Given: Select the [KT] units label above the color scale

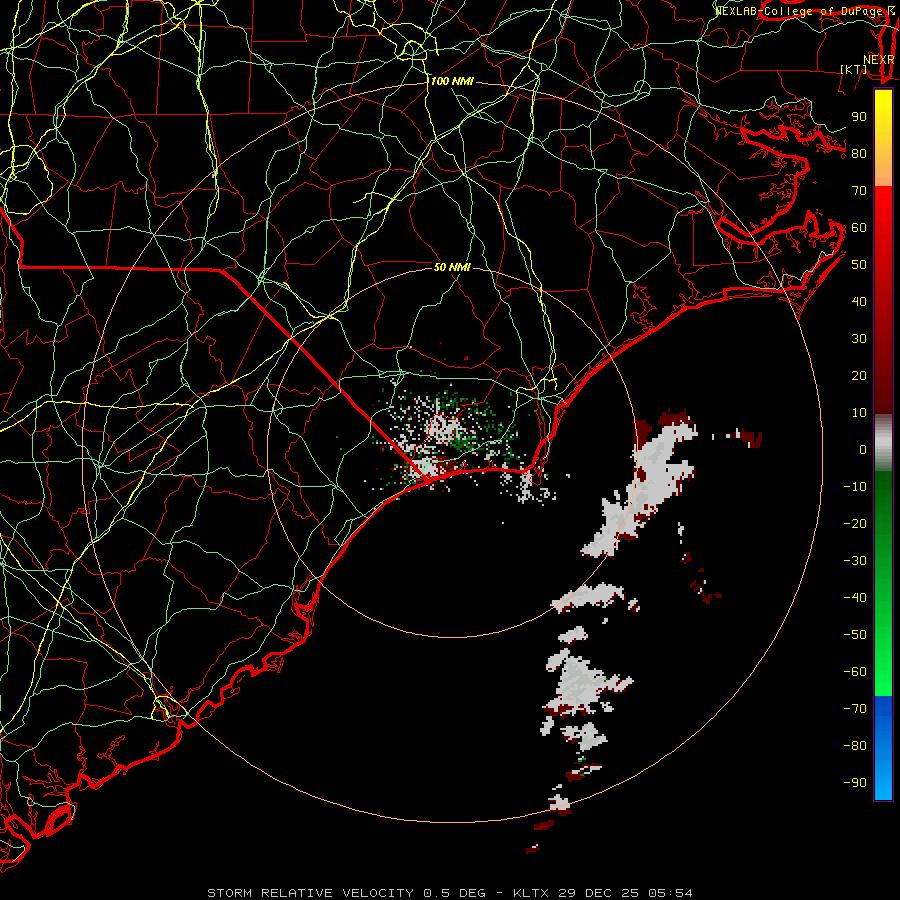Looking at the screenshot, I should 854,69.
